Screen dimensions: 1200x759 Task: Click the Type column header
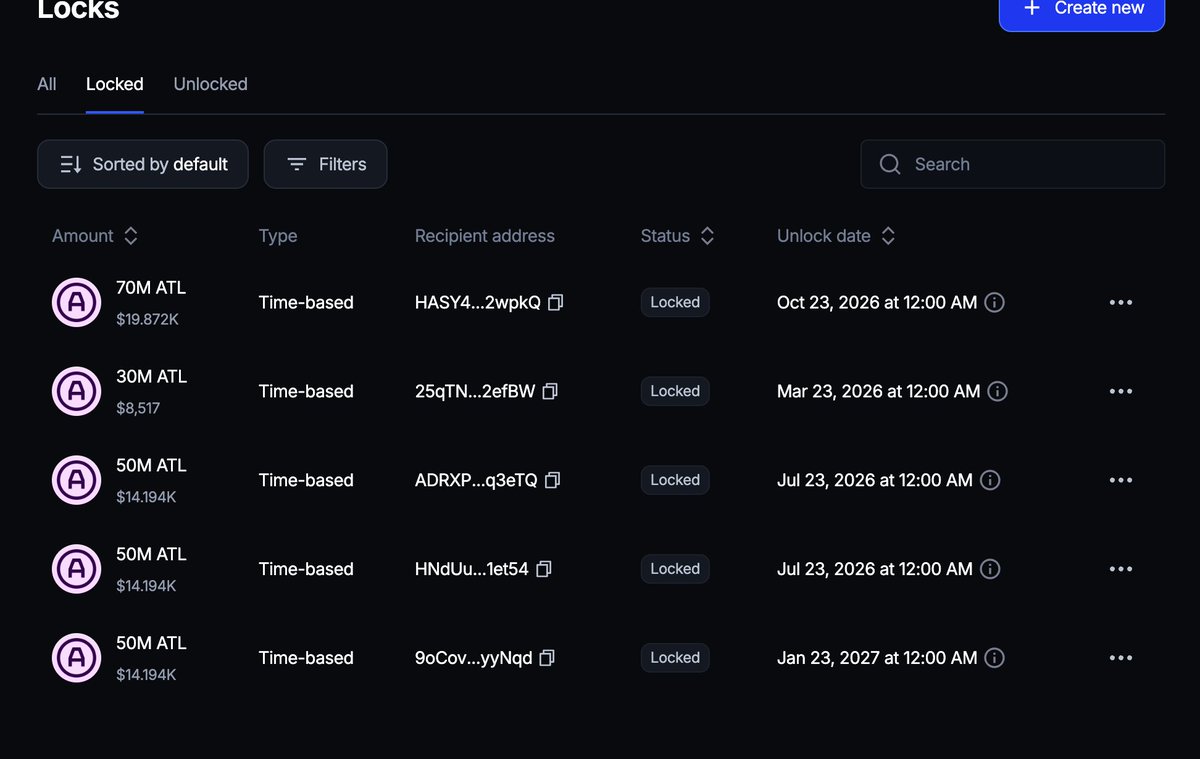(x=278, y=236)
